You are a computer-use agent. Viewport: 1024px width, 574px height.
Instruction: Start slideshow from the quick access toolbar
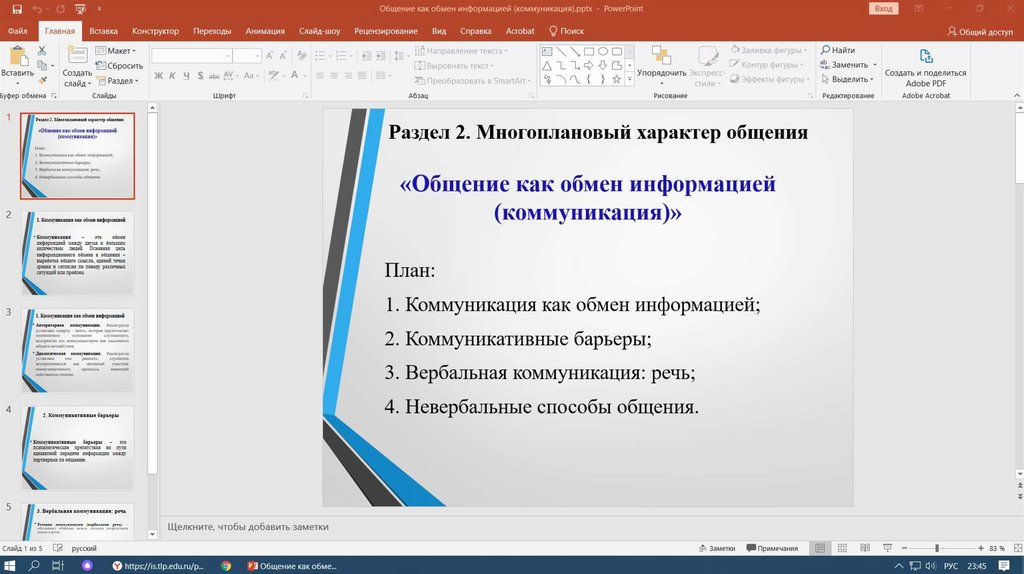80,8
